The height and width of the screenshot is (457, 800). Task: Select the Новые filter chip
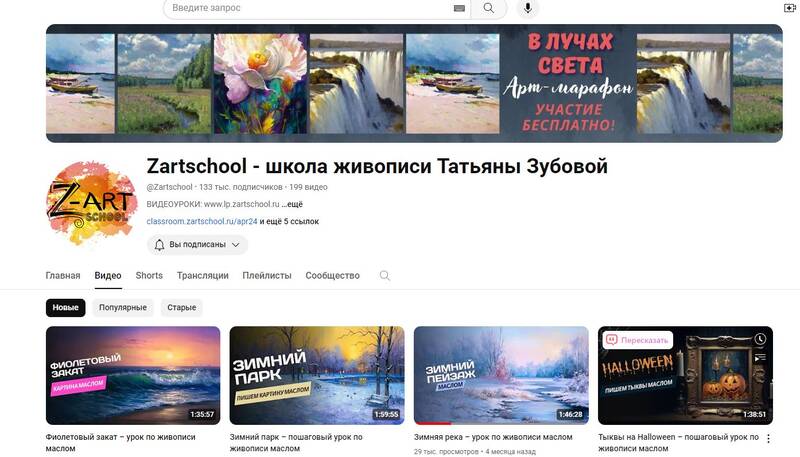(x=65, y=308)
